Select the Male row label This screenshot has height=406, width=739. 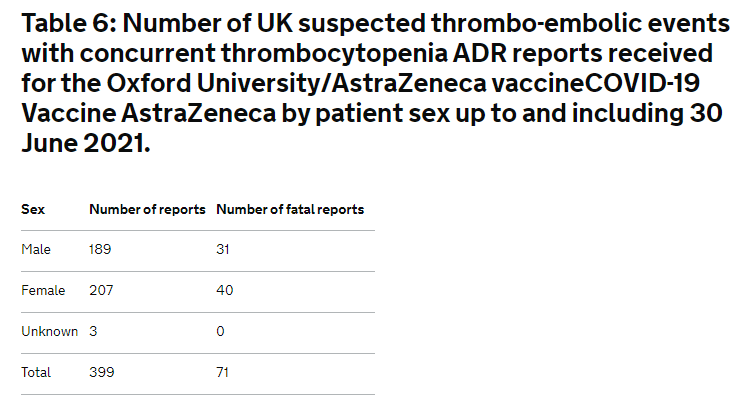(36, 249)
